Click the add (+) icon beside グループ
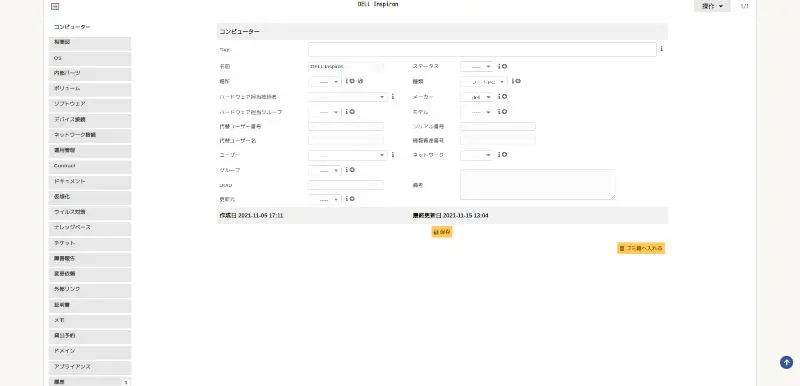Screen dimensions: 800x386 click(352, 170)
